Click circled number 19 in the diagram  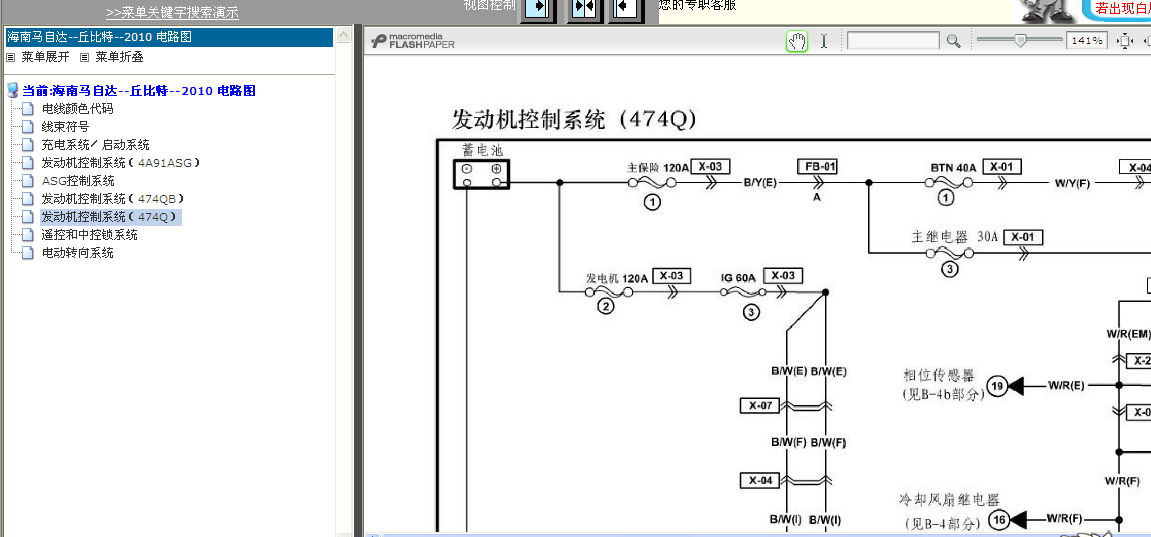(996, 386)
